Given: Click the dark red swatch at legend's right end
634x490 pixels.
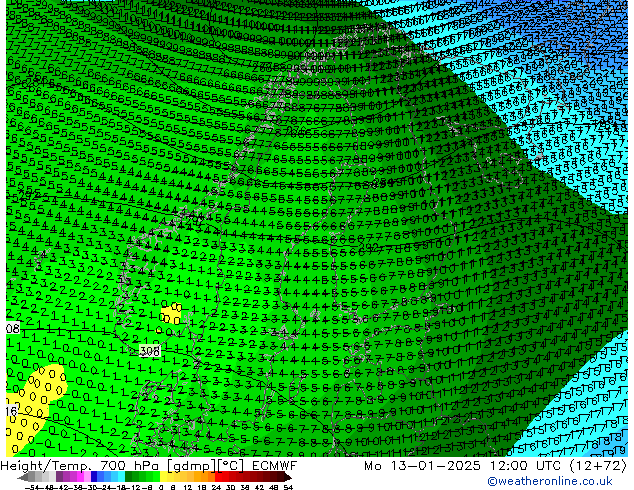Looking at the screenshot, I should coord(282,478).
